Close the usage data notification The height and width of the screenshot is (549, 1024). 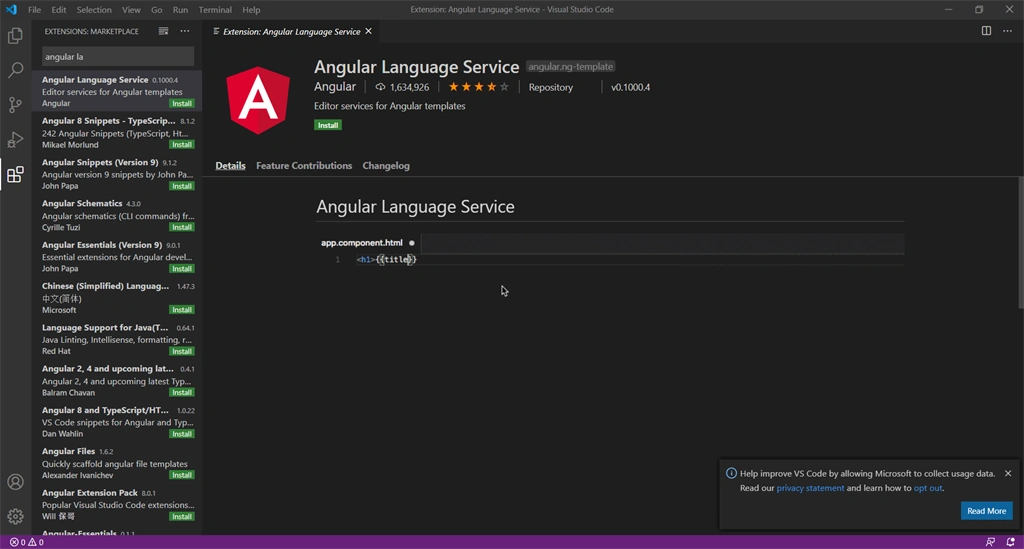pos(1008,473)
